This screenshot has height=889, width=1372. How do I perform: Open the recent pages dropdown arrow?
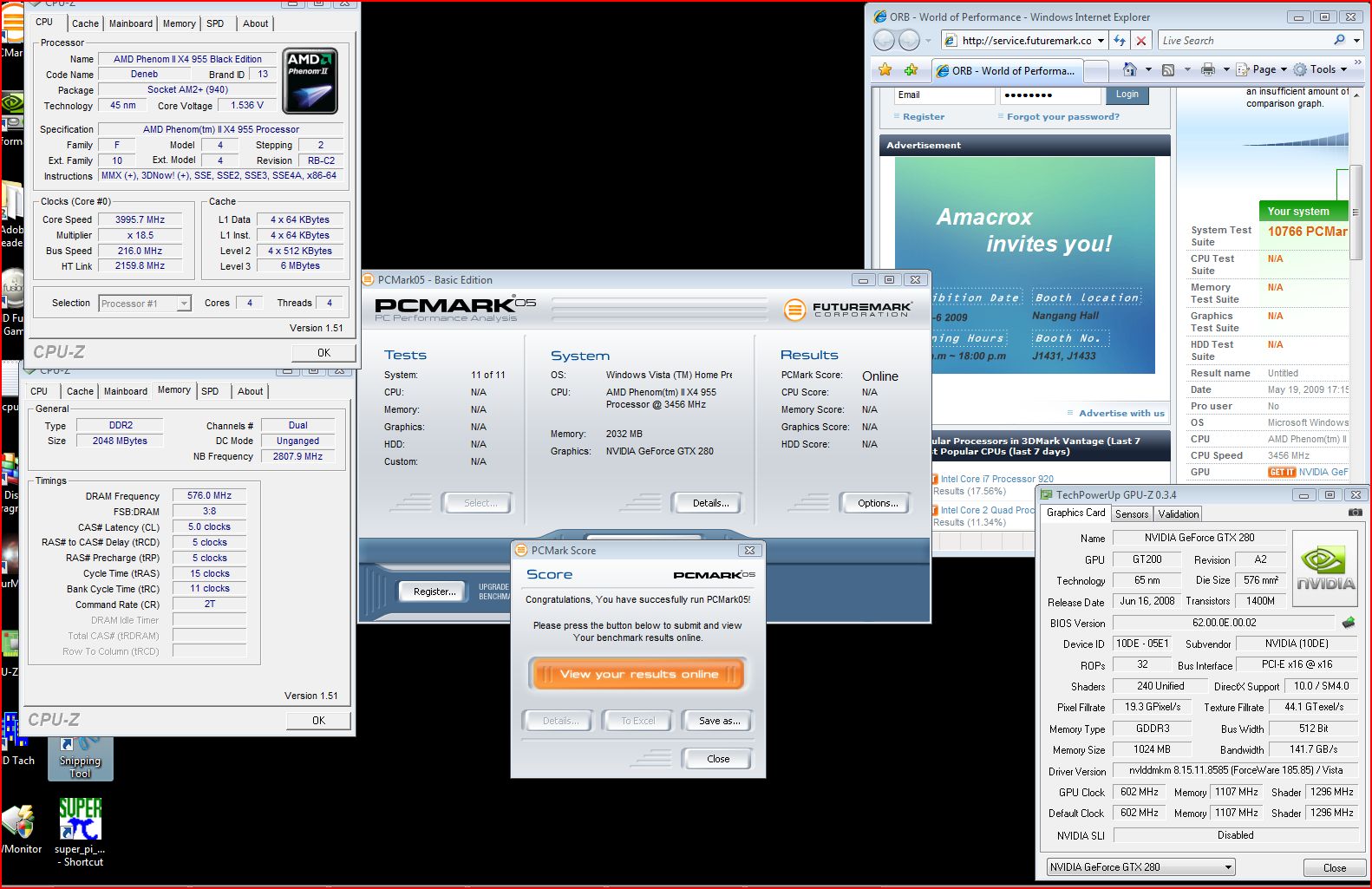pyautogui.click(x=928, y=41)
